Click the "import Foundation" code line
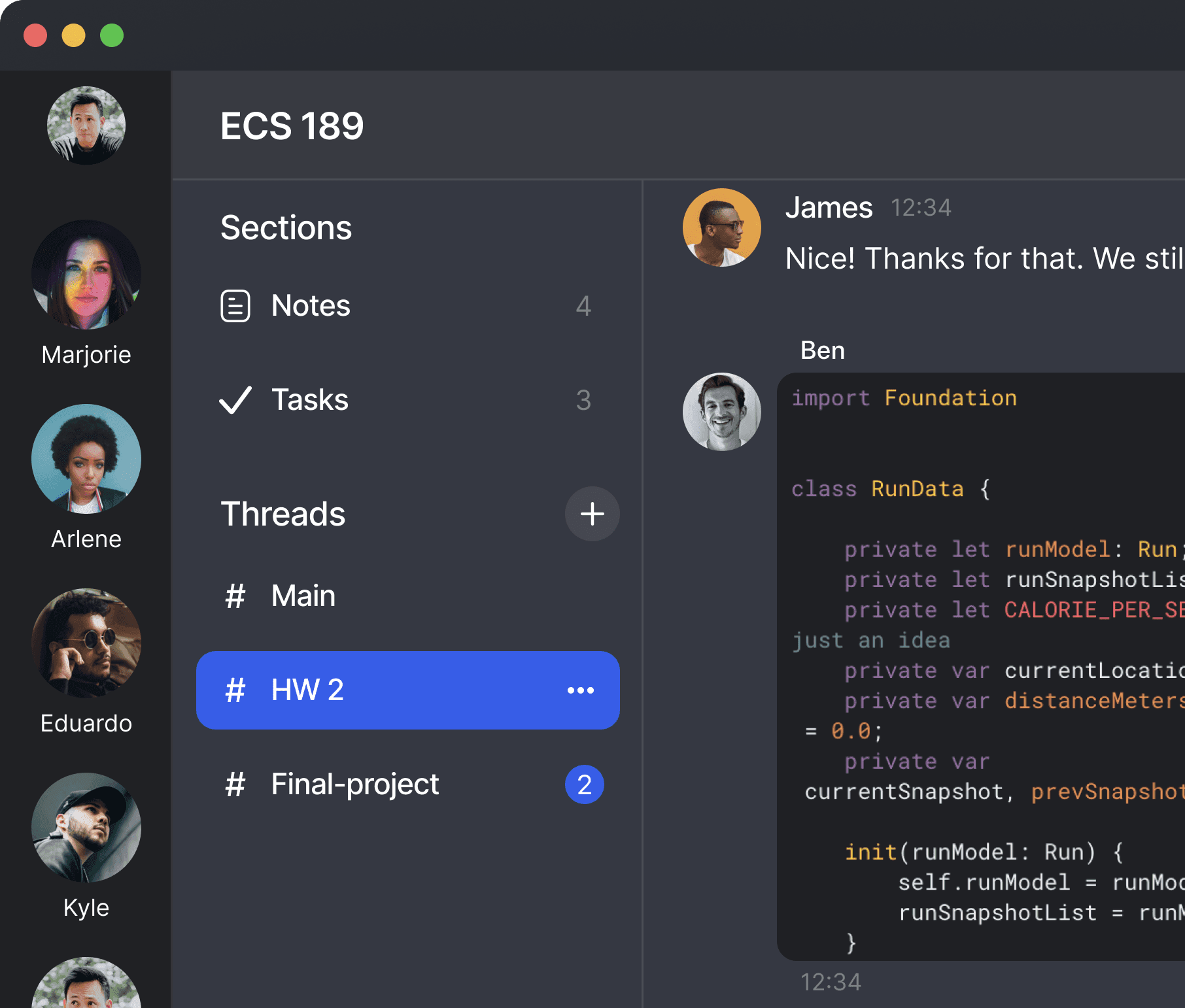 (x=904, y=398)
